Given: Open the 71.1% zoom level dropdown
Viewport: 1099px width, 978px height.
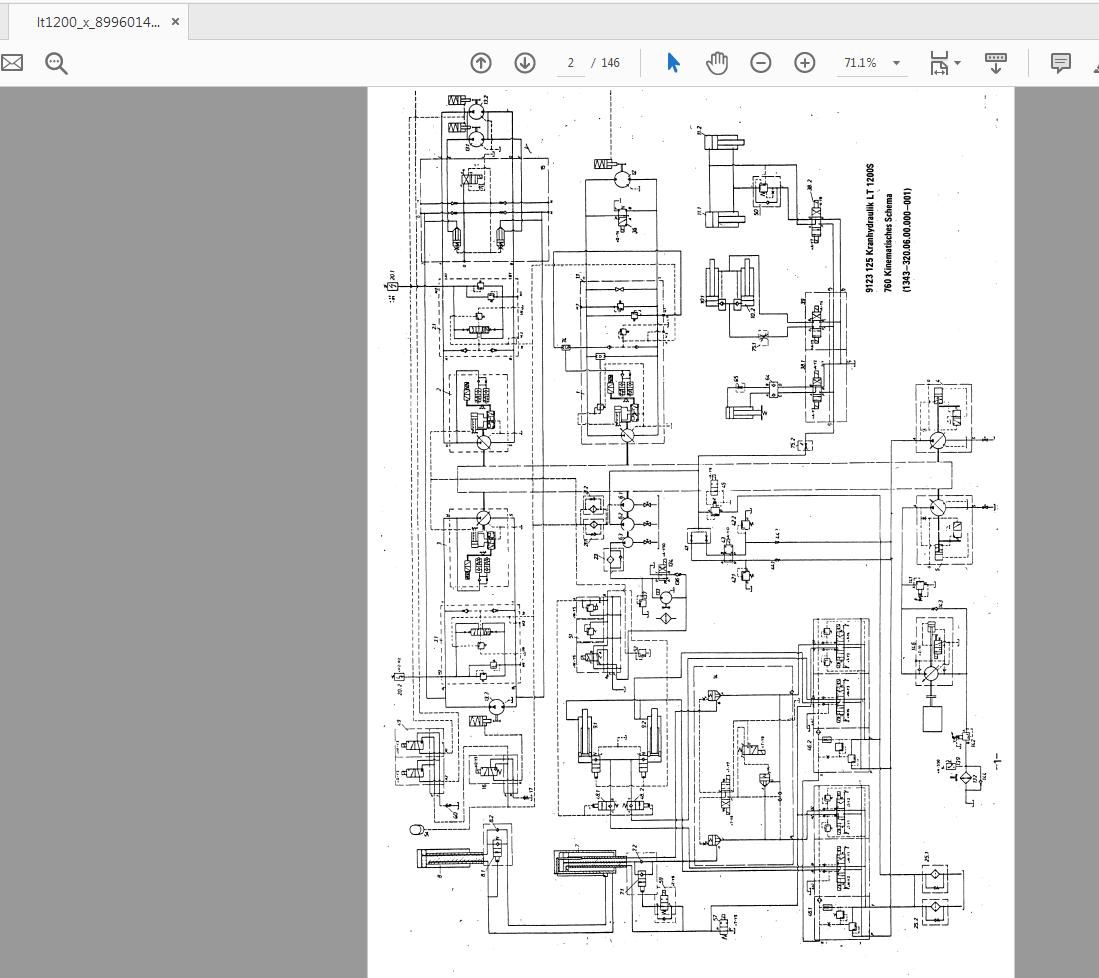Looking at the screenshot, I should [x=896, y=63].
